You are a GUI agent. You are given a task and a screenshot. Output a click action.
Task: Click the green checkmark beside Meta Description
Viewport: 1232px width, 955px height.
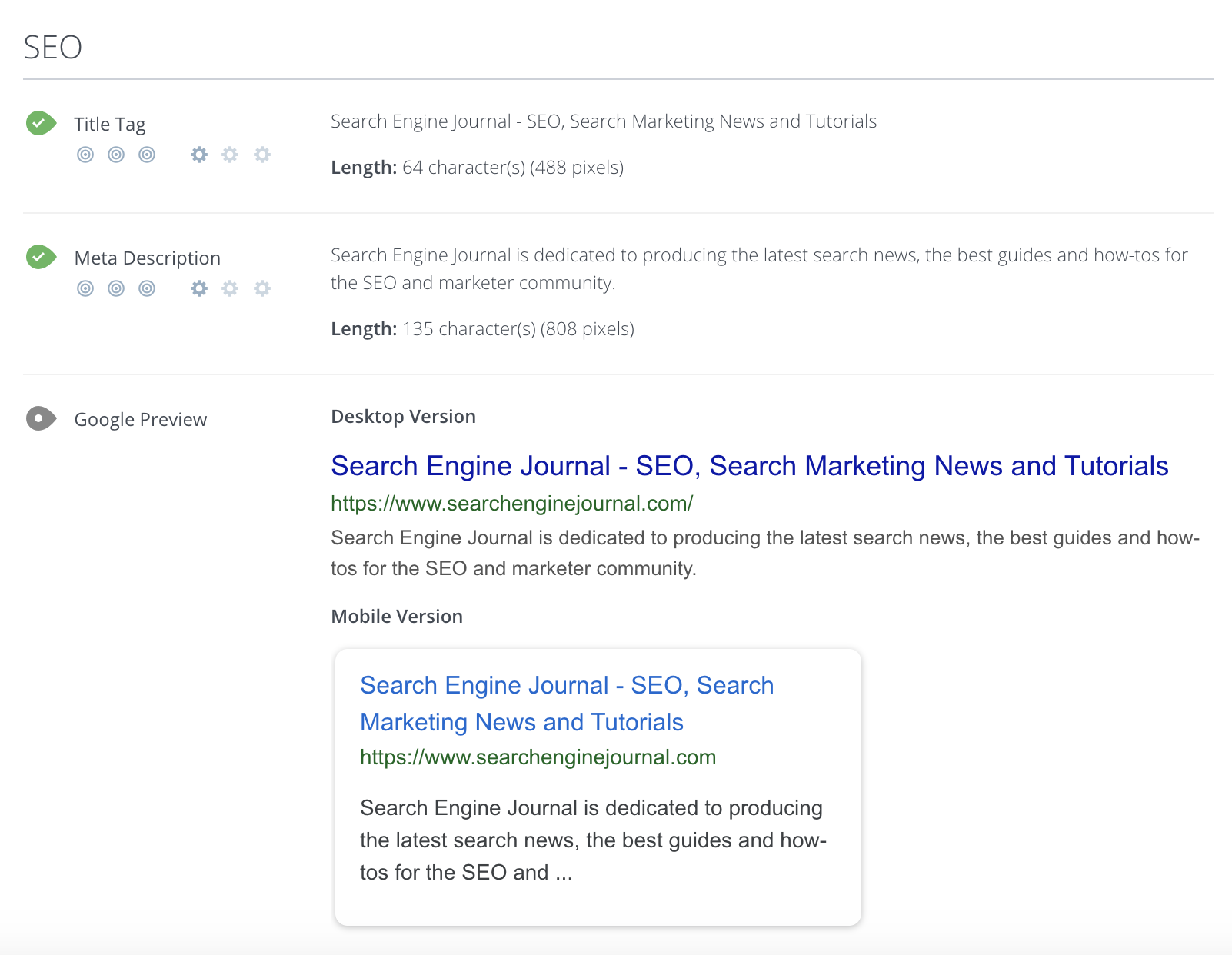(x=40, y=257)
